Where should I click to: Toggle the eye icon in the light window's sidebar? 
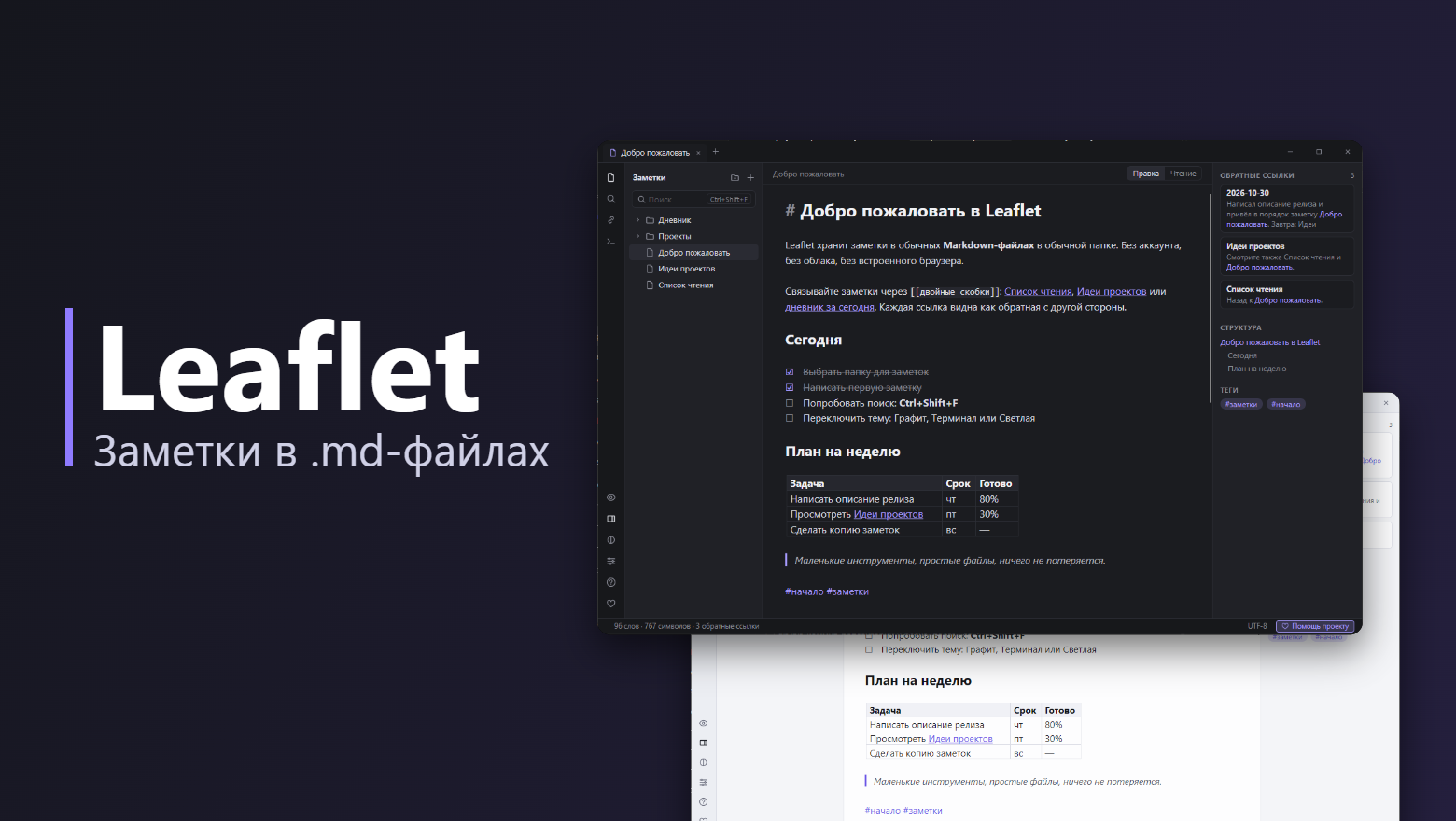704,723
